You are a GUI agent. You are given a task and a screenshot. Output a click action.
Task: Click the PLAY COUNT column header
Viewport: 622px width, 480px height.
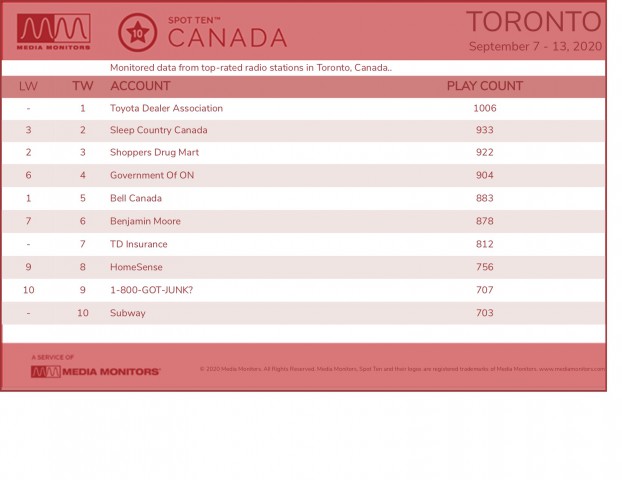[485, 86]
